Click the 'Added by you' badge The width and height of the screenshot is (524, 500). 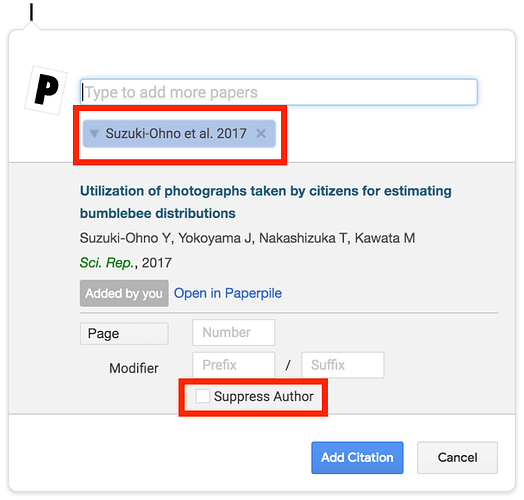point(124,293)
